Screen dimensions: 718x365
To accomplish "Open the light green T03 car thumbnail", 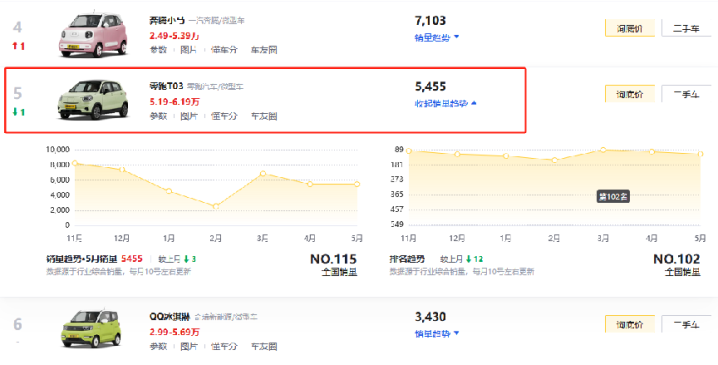I will 93,100.
